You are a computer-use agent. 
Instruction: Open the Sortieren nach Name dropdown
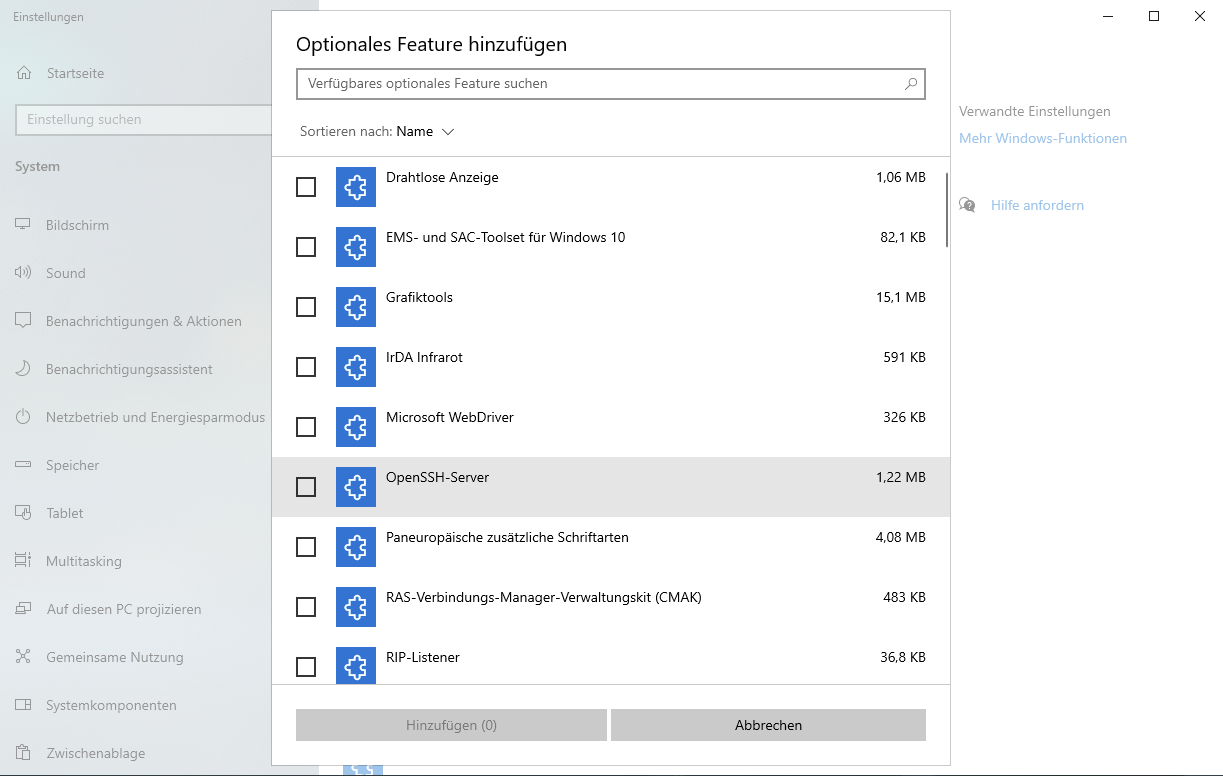coord(425,132)
